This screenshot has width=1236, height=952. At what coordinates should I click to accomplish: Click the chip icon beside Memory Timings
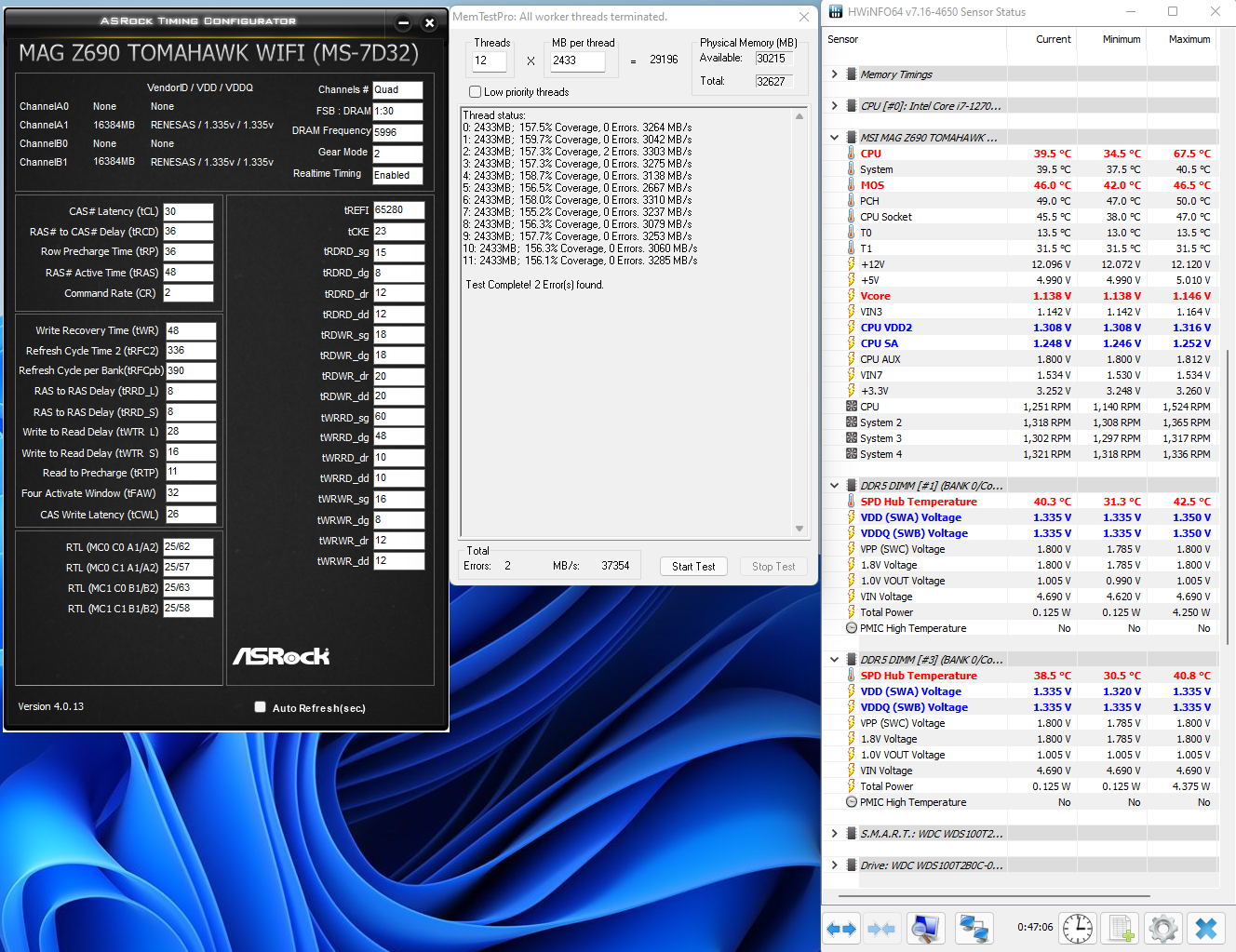851,74
